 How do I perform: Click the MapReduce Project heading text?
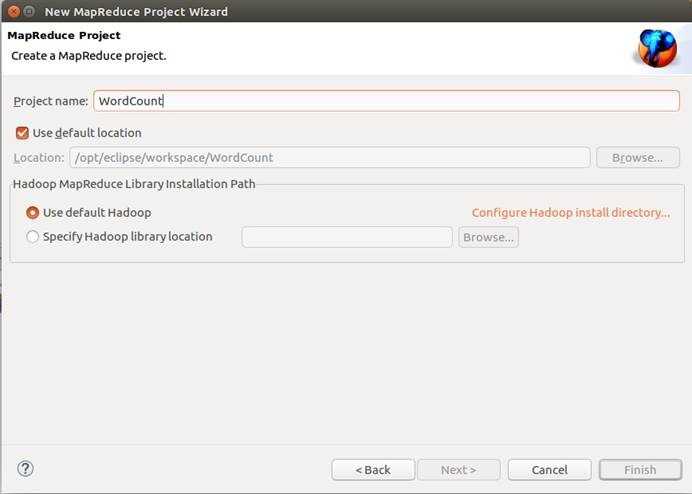click(64, 36)
